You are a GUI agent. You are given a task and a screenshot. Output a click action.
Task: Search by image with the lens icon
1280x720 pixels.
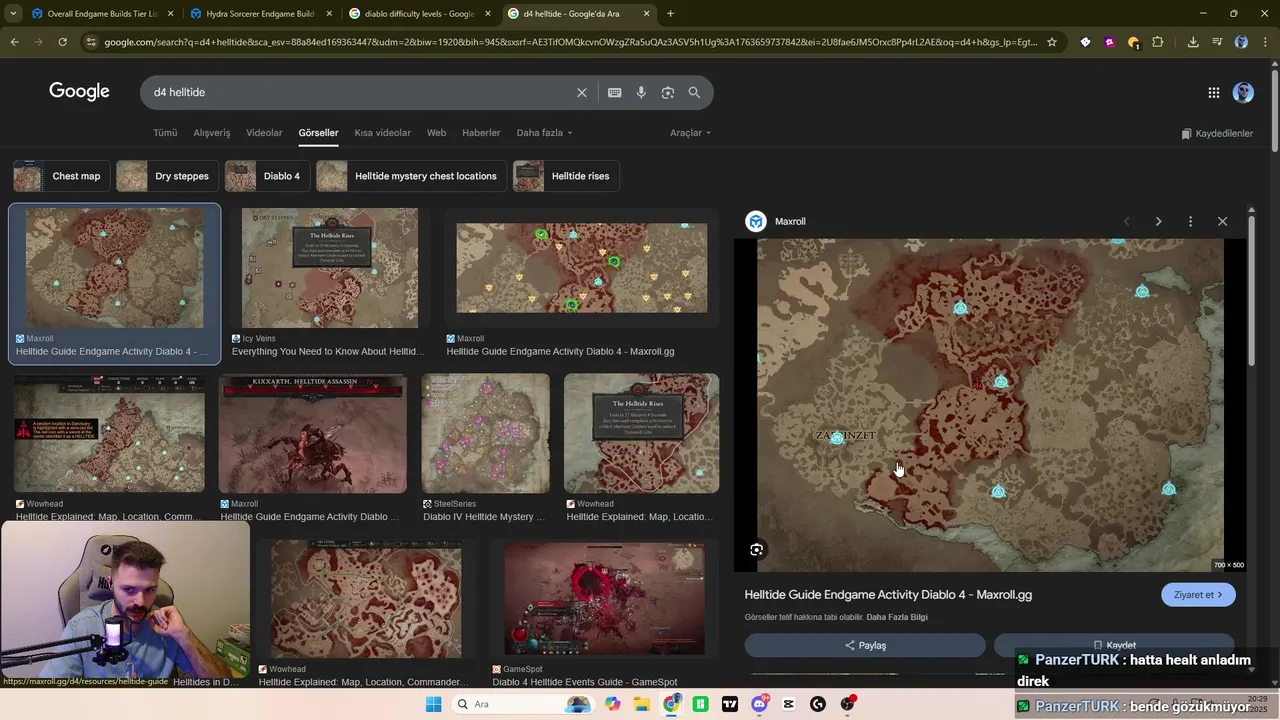[x=667, y=92]
